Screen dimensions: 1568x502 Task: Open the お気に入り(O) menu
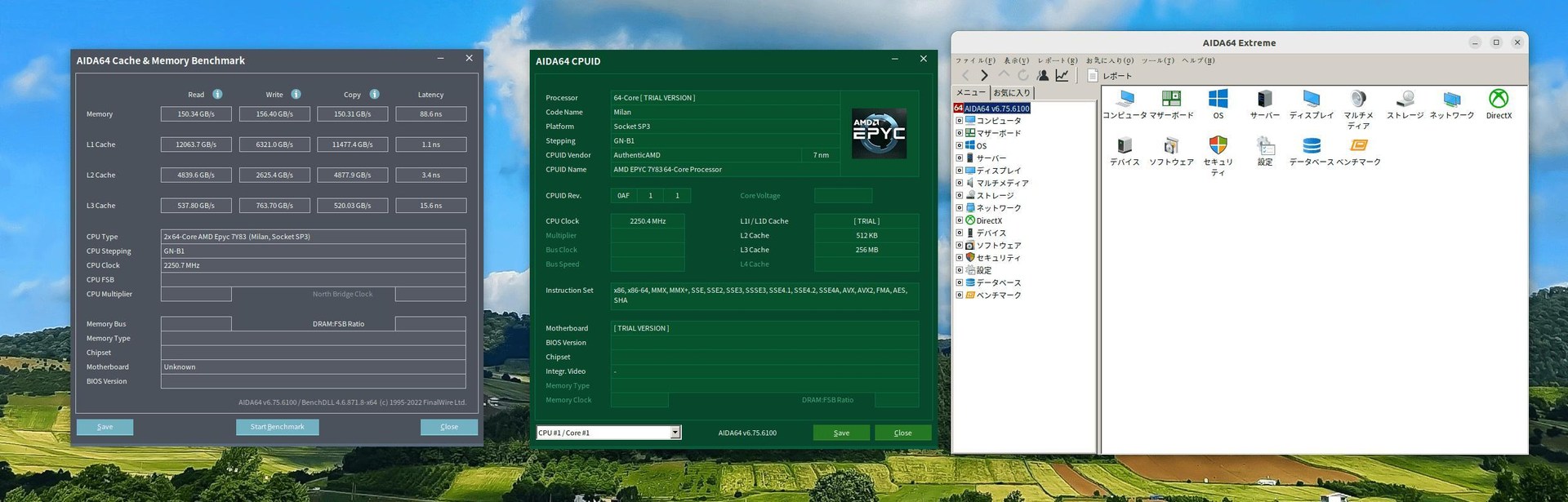[x=1110, y=60]
